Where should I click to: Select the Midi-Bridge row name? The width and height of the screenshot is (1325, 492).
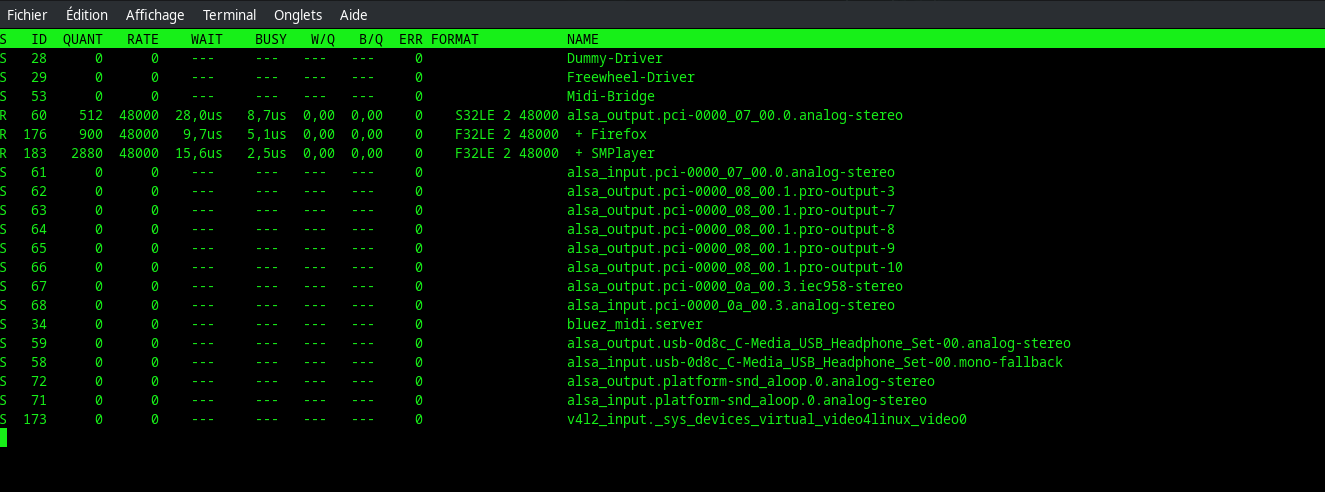[x=611, y=97]
